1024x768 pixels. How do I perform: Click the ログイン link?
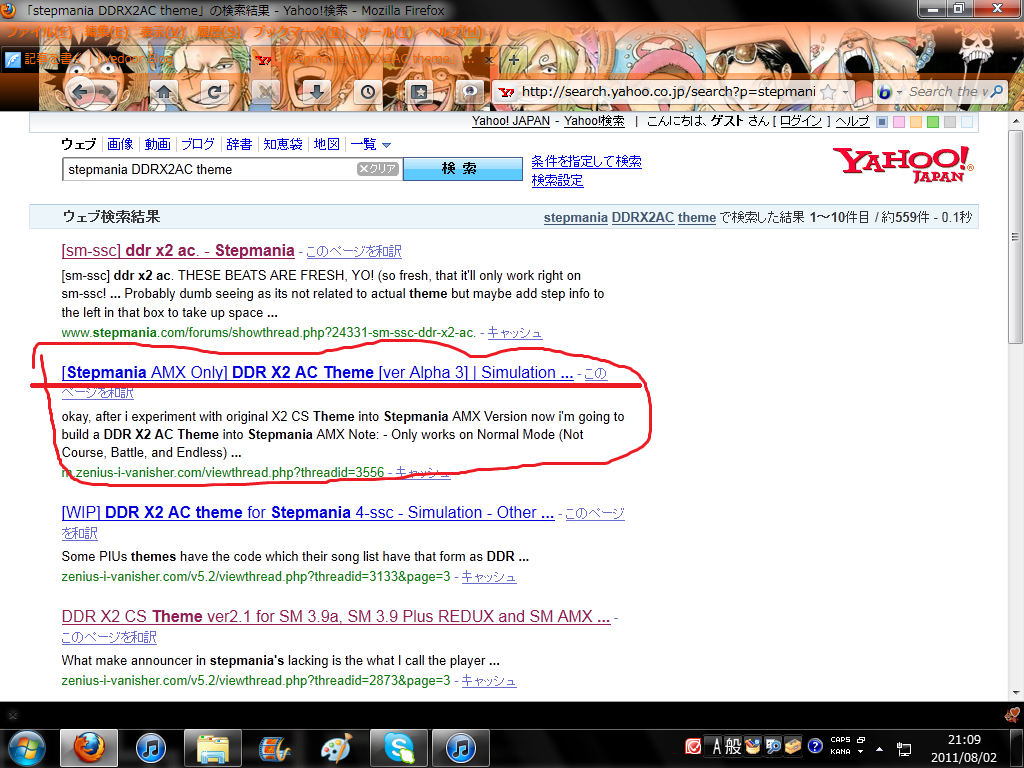point(801,121)
